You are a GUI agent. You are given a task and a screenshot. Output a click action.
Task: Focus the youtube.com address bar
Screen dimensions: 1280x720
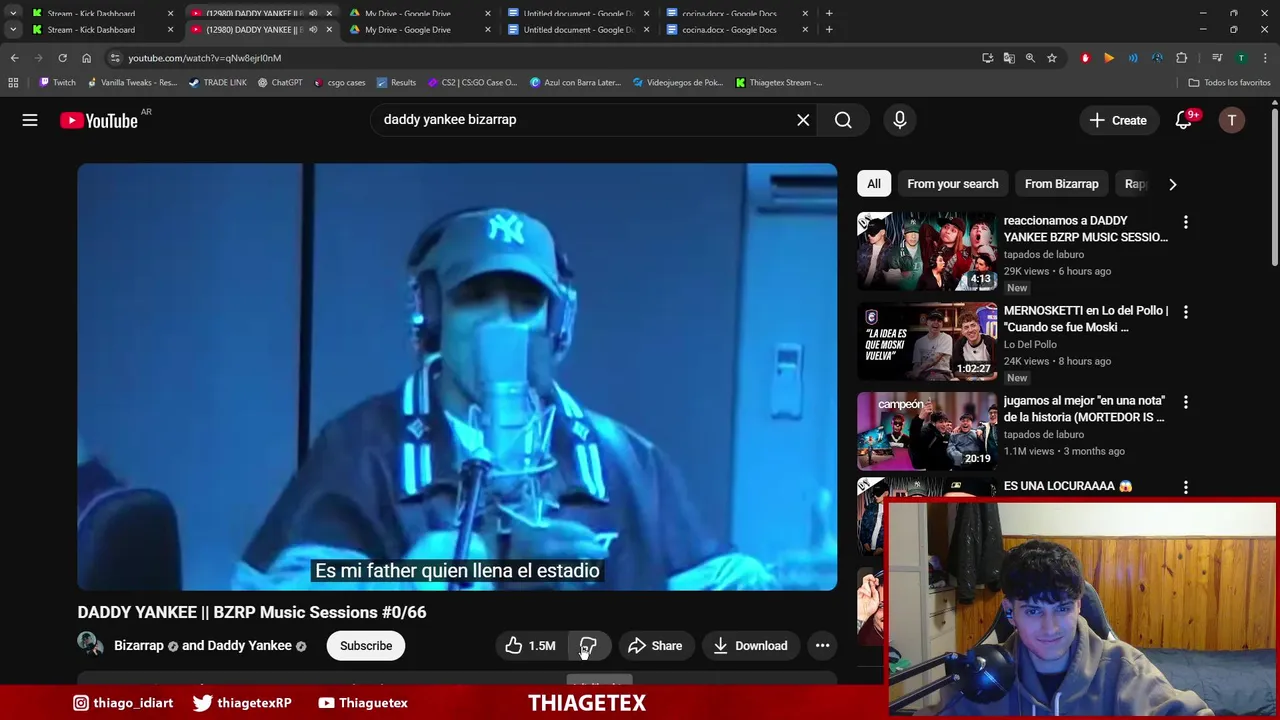[540, 58]
